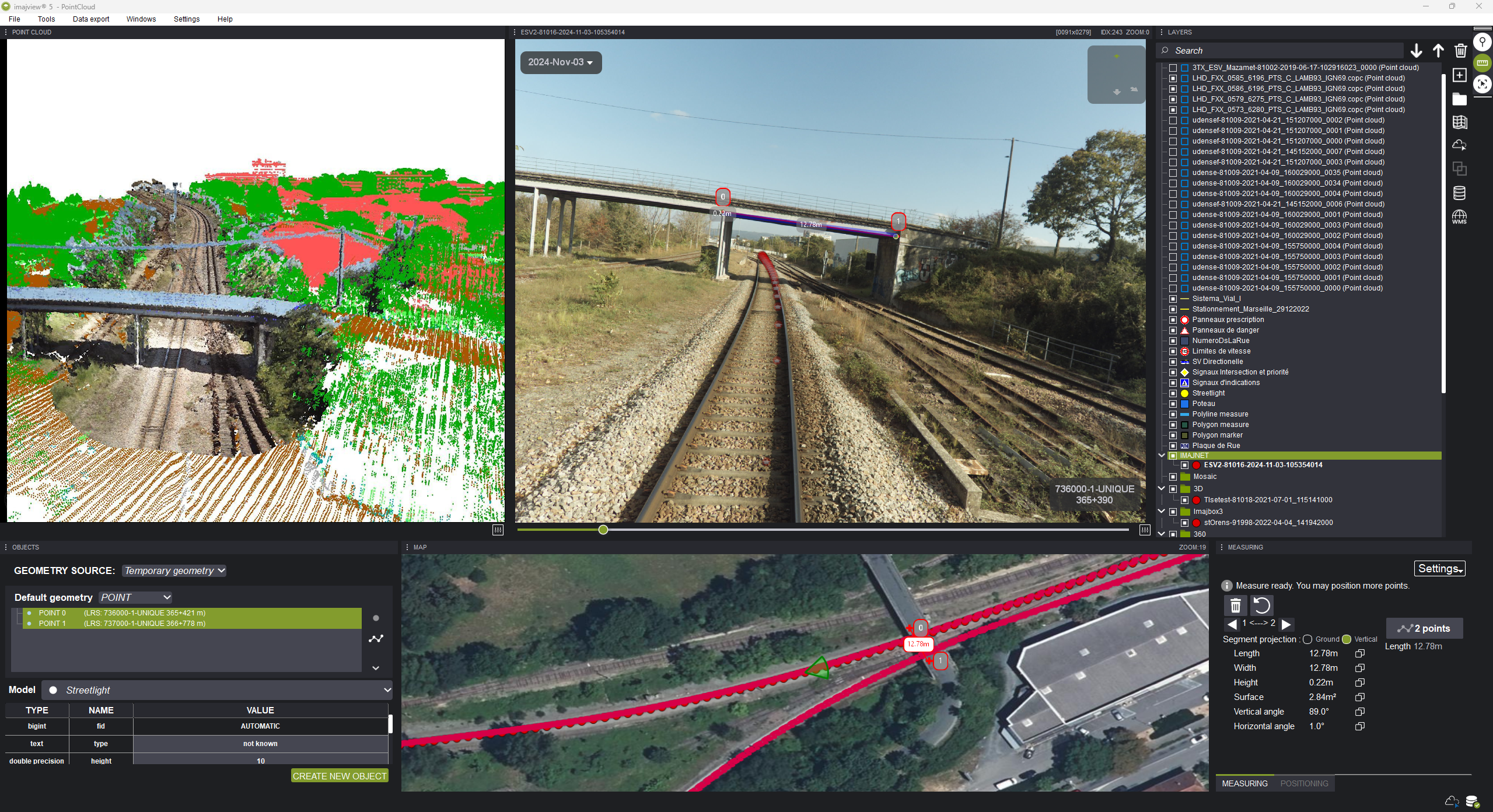The width and height of the screenshot is (1493, 812).
Task: Toggle visibility checkbox for Streetlight layer
Action: tap(1173, 393)
